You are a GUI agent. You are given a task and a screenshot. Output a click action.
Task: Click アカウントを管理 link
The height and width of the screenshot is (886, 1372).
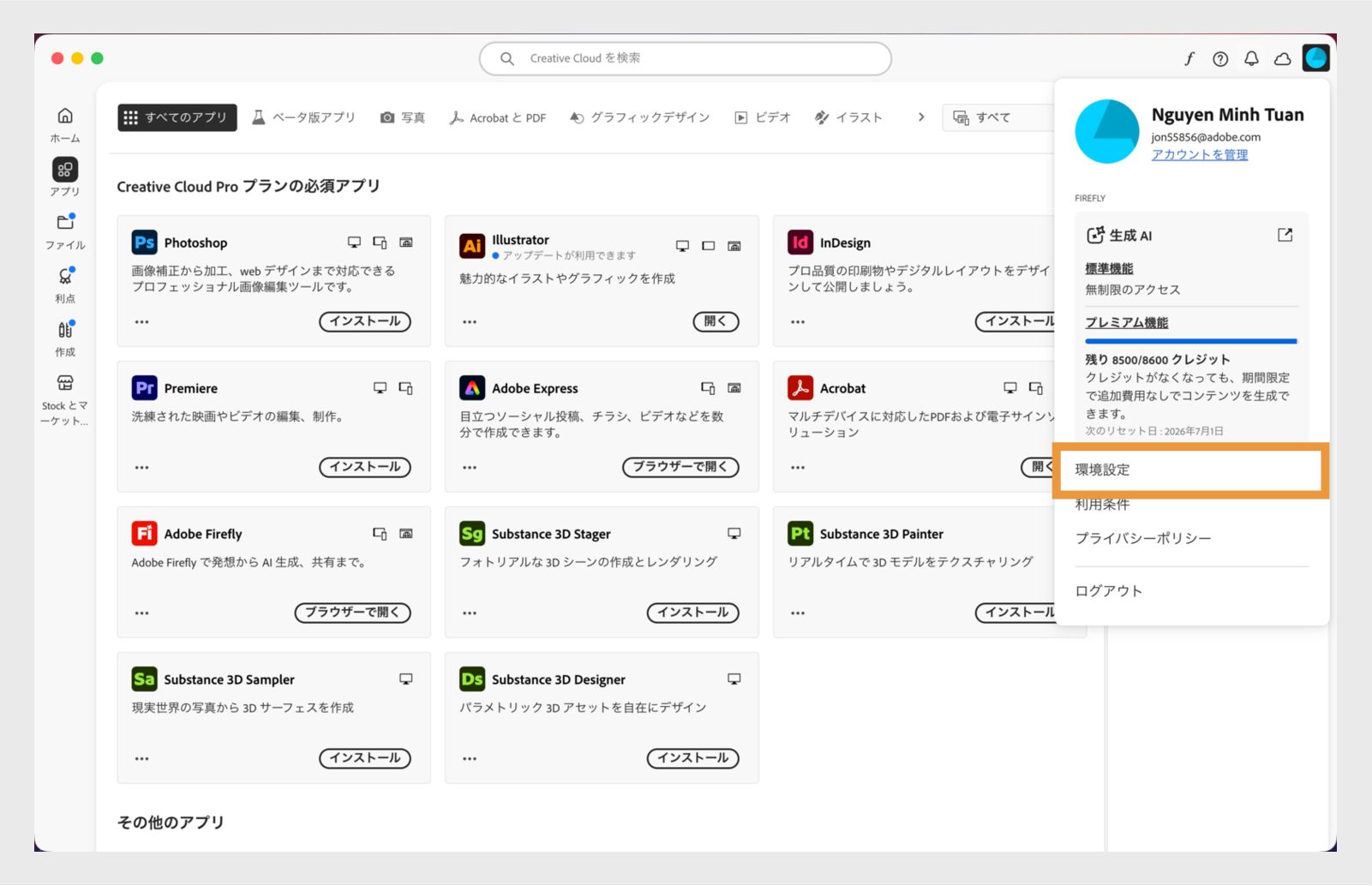click(x=1199, y=154)
